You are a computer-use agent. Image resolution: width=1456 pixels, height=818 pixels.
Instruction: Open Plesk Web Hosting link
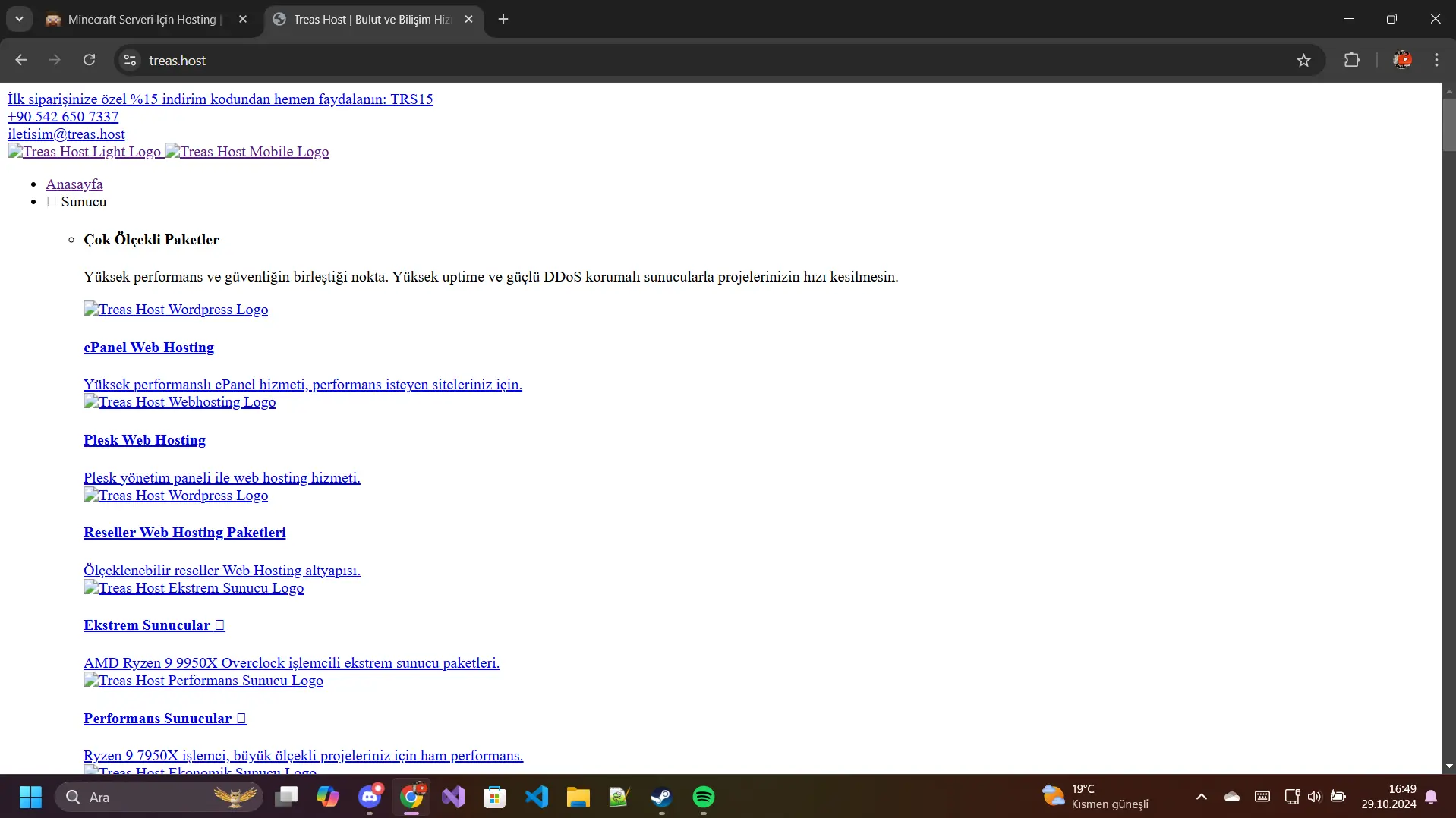144,440
